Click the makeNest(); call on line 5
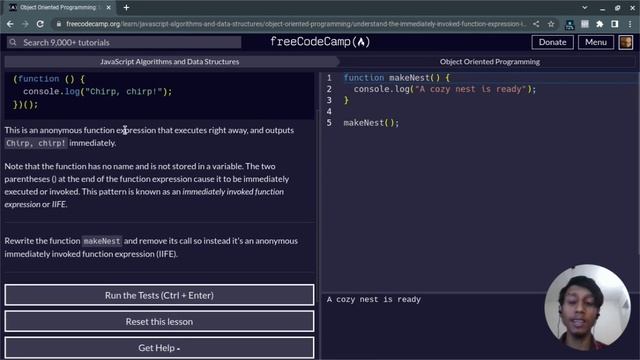The image size is (640, 360). coord(371,123)
